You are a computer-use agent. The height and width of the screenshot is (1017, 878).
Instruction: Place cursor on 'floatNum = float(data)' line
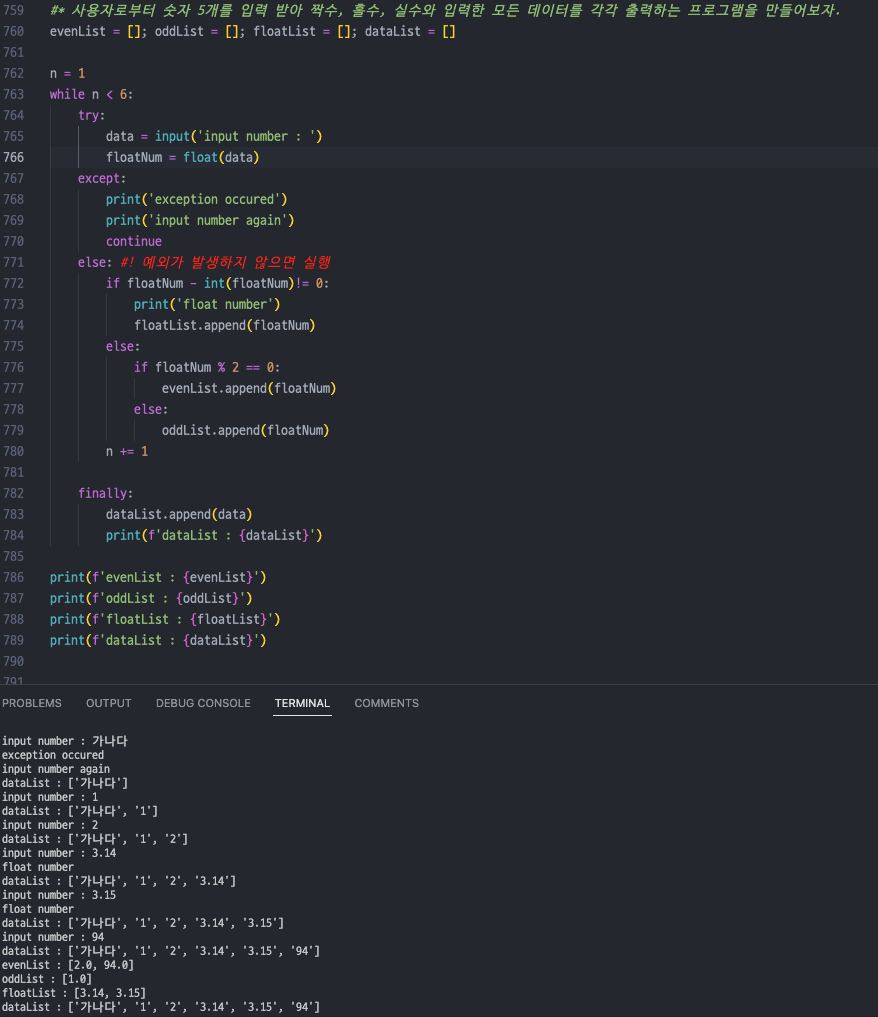coord(182,158)
